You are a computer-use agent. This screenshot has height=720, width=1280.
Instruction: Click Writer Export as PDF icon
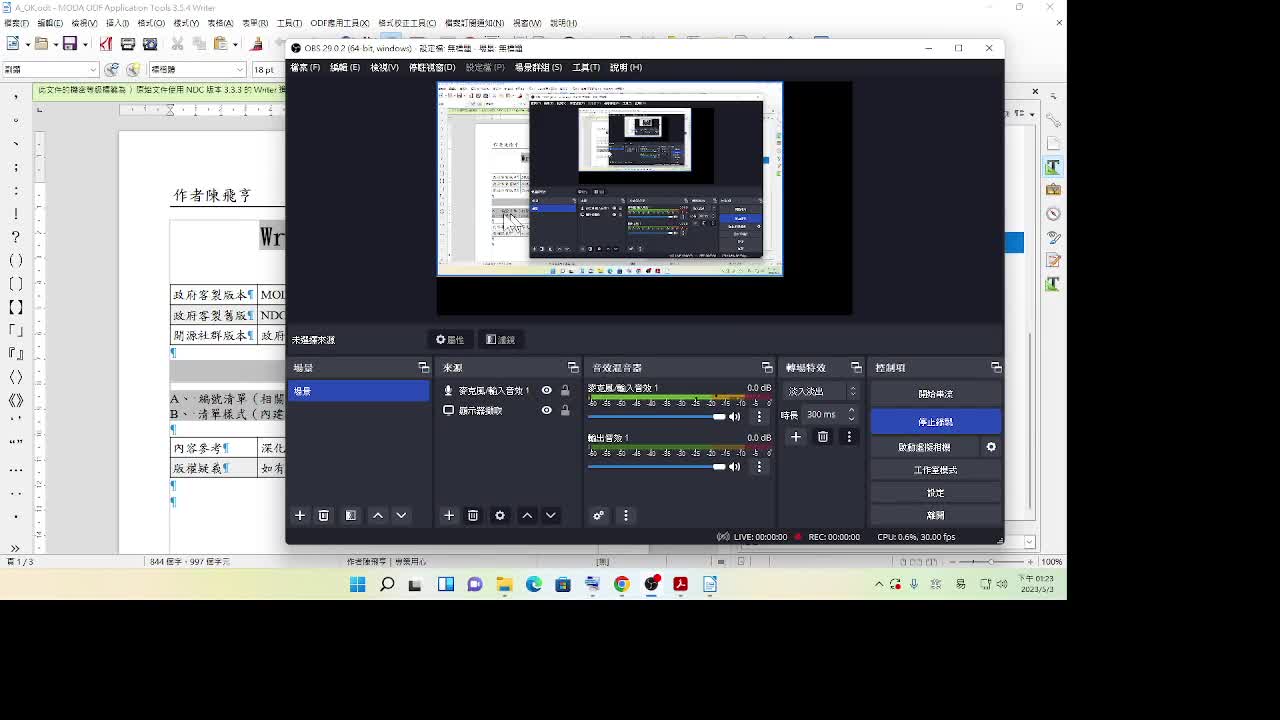point(106,44)
